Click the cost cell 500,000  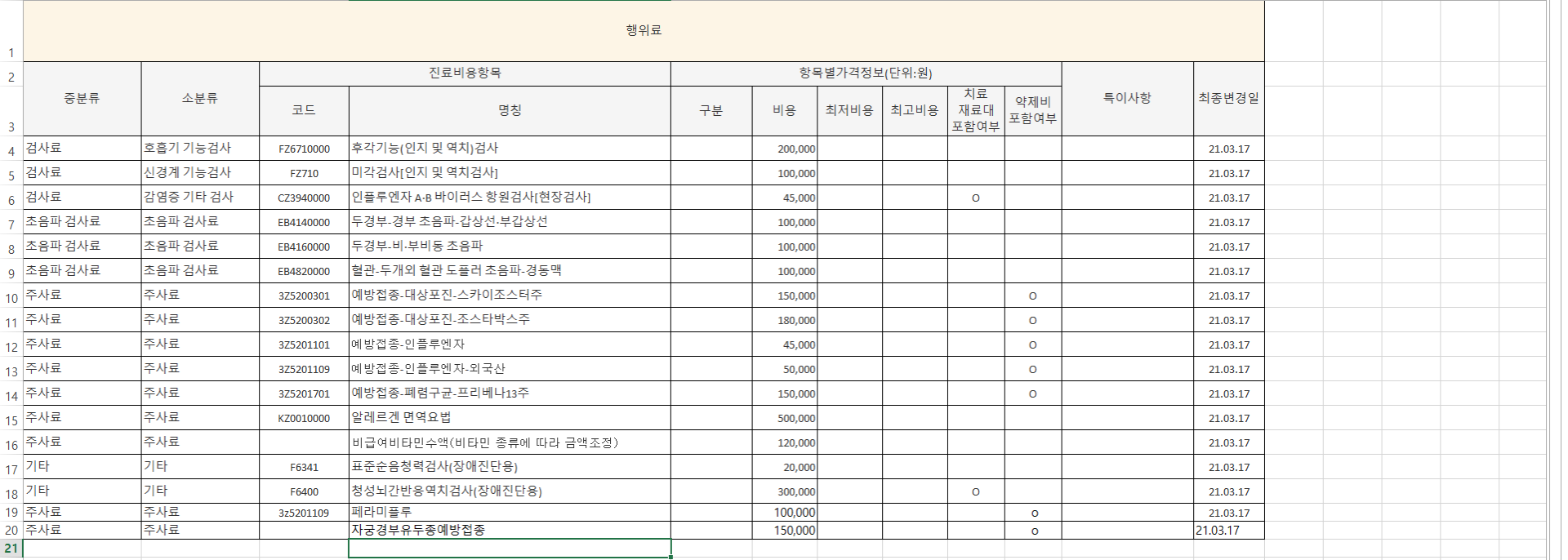pyautogui.click(x=784, y=418)
